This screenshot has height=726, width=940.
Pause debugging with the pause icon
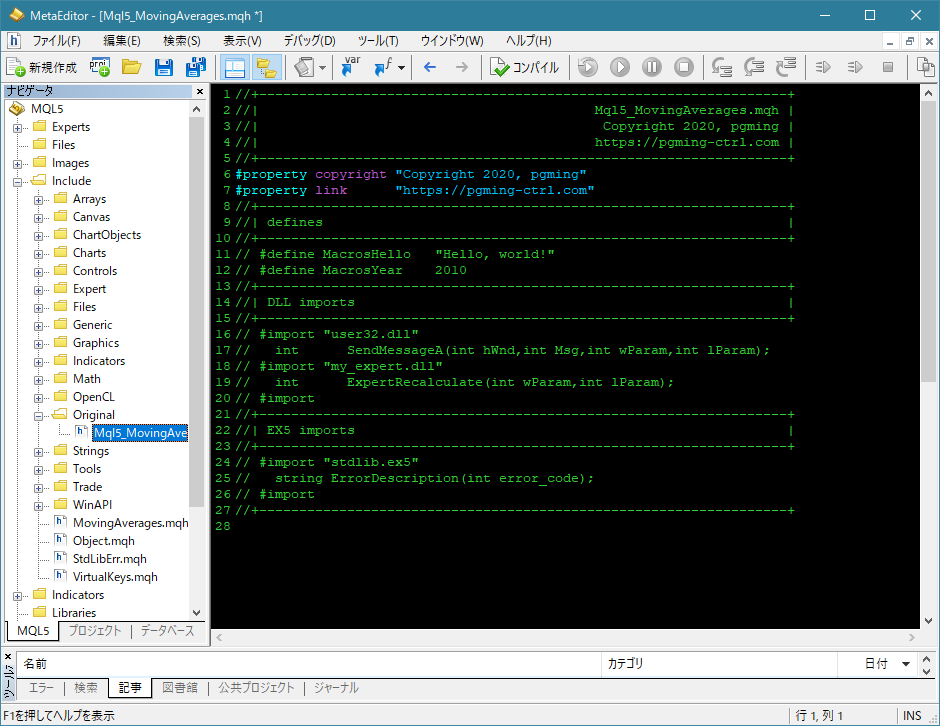pos(652,67)
